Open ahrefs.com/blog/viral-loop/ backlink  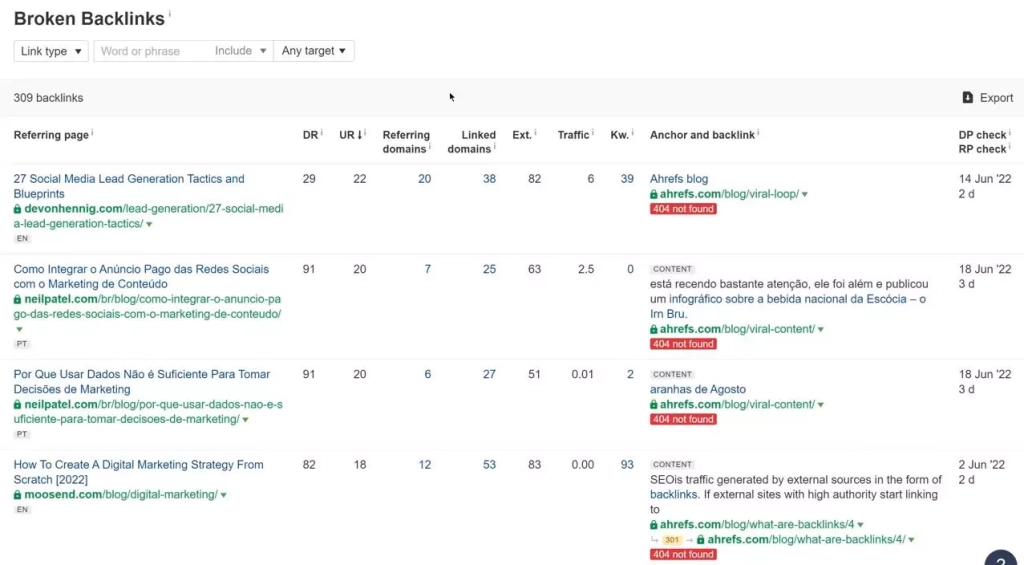click(729, 194)
